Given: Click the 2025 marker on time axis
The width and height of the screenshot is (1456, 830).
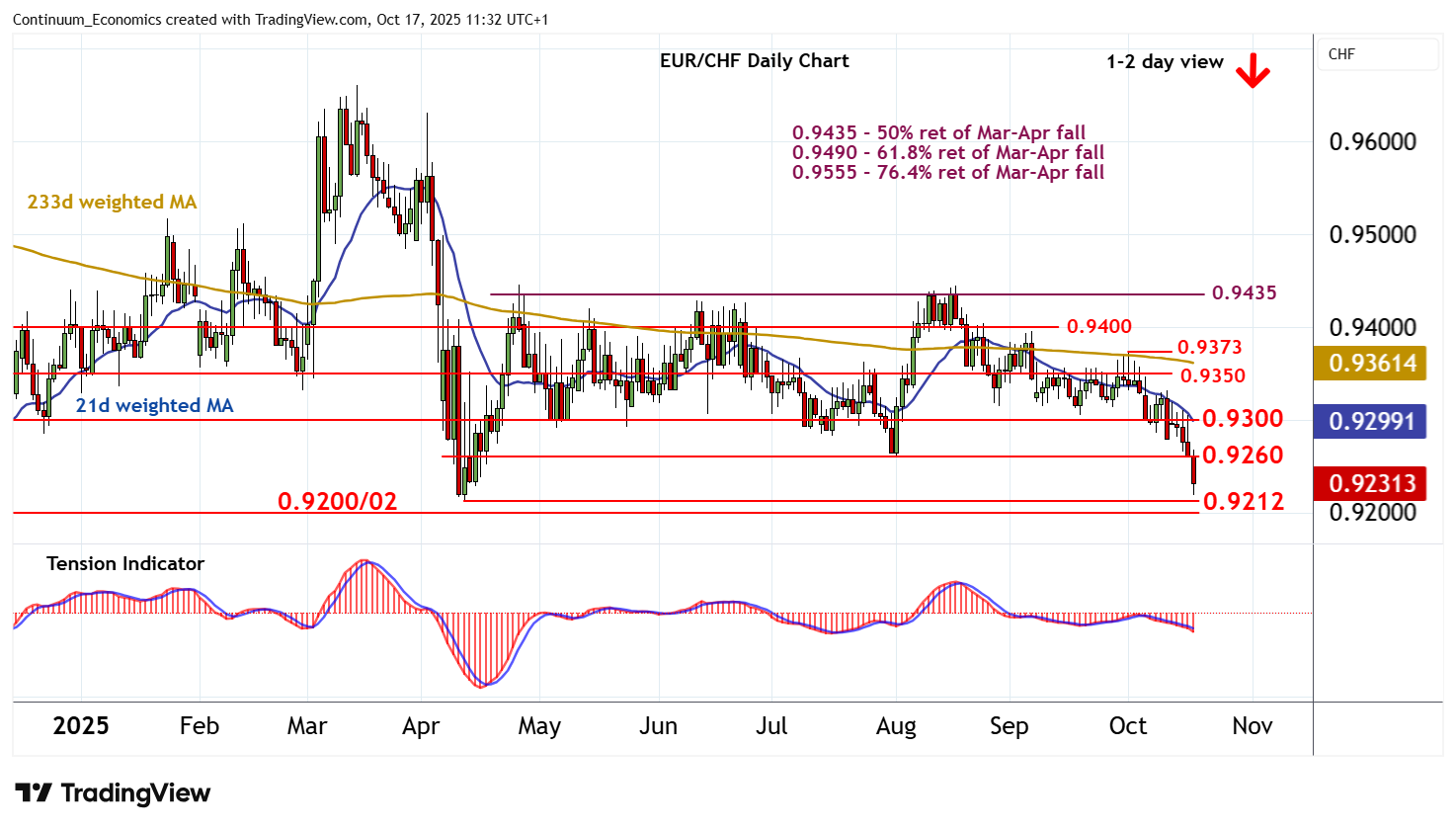Looking at the screenshot, I should [x=81, y=726].
